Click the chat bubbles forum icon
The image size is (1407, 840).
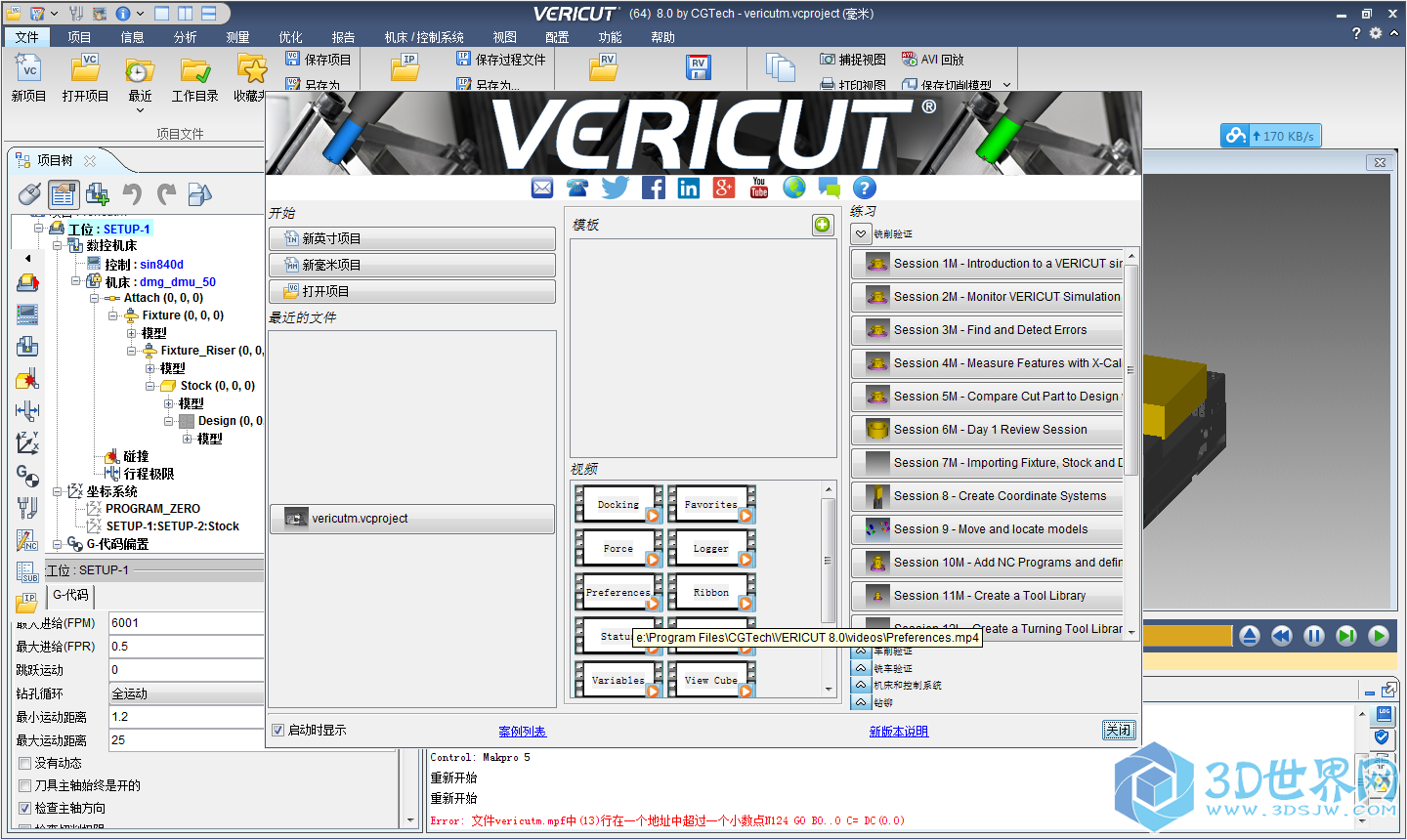(x=830, y=188)
